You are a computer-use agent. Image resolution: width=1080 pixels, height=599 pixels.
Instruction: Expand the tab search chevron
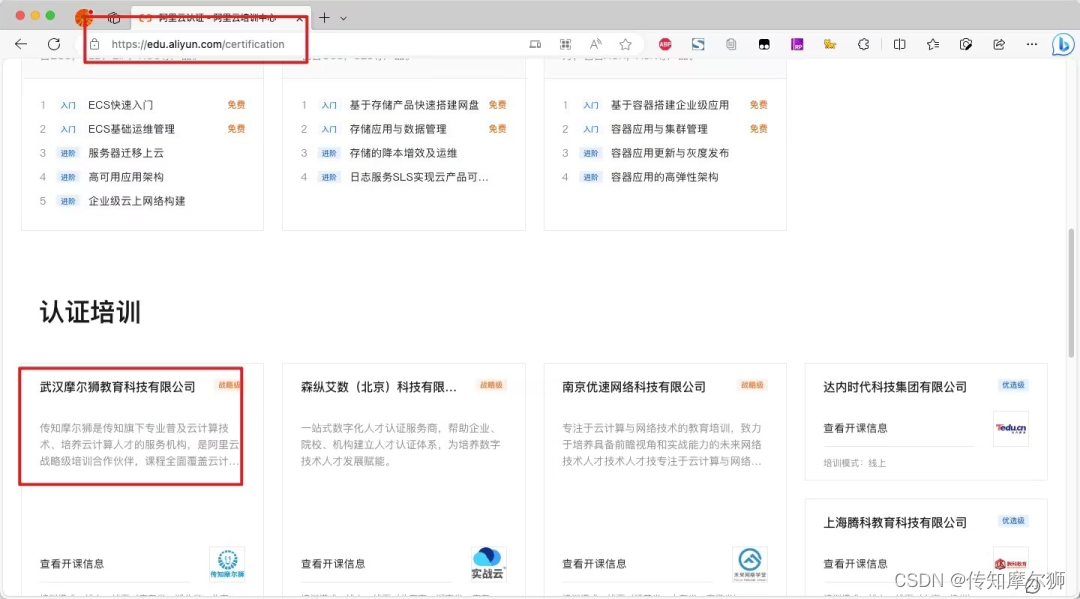[343, 19]
